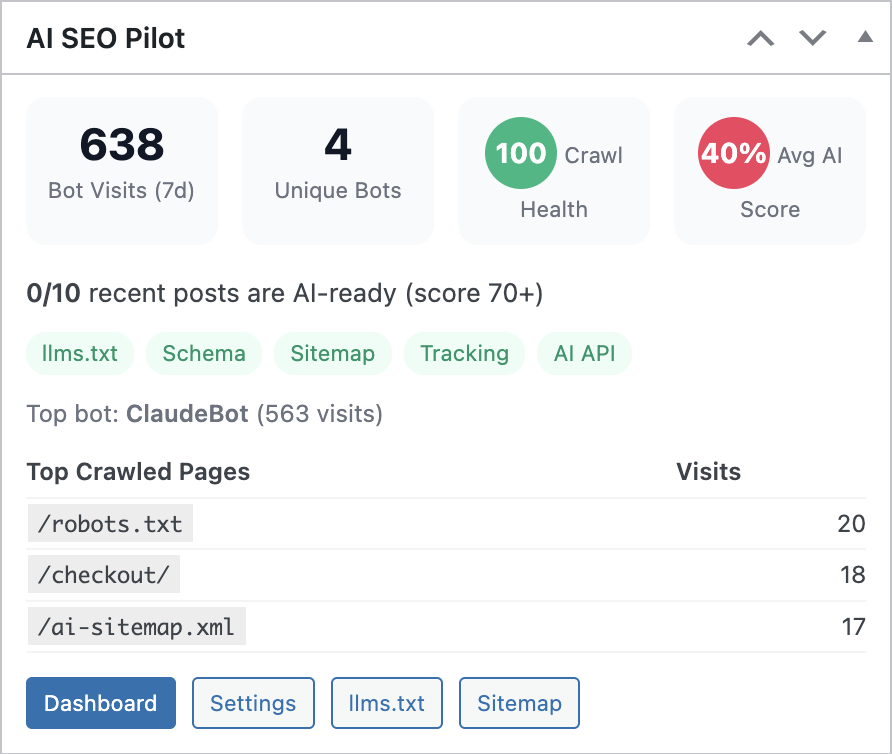Open the Dashboard button

[x=101, y=703]
